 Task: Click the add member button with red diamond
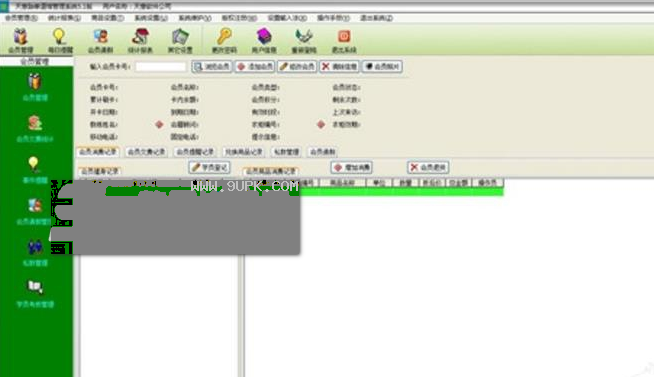[x=255, y=67]
